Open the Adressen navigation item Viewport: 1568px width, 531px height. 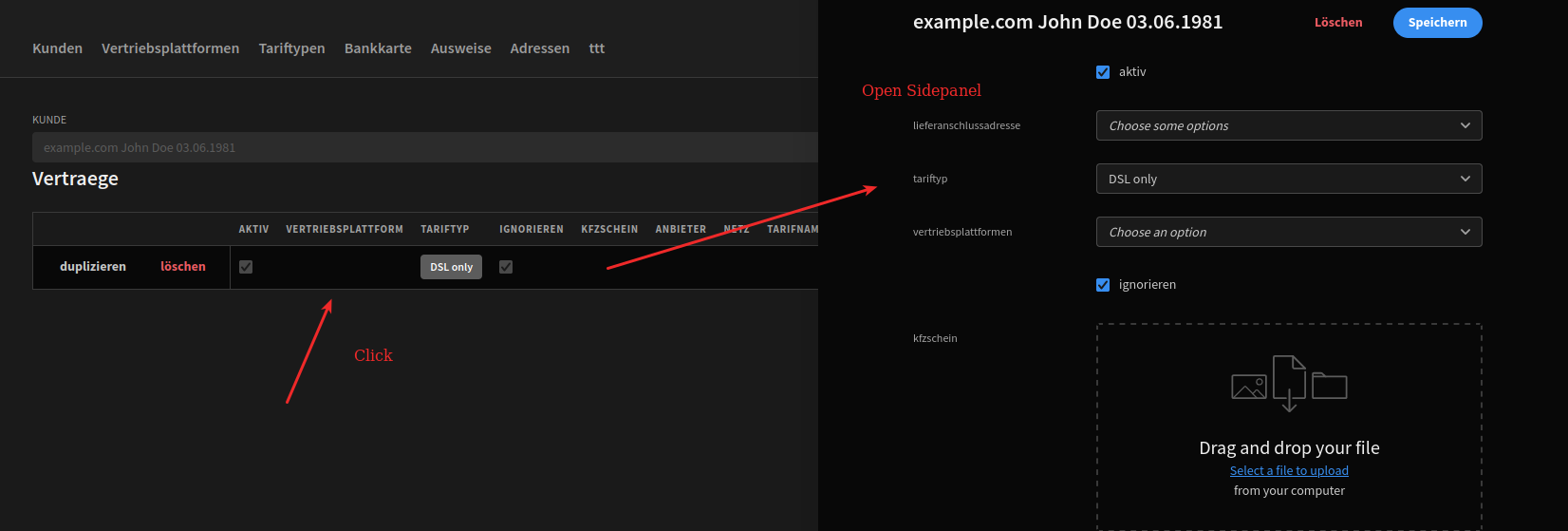(x=539, y=48)
